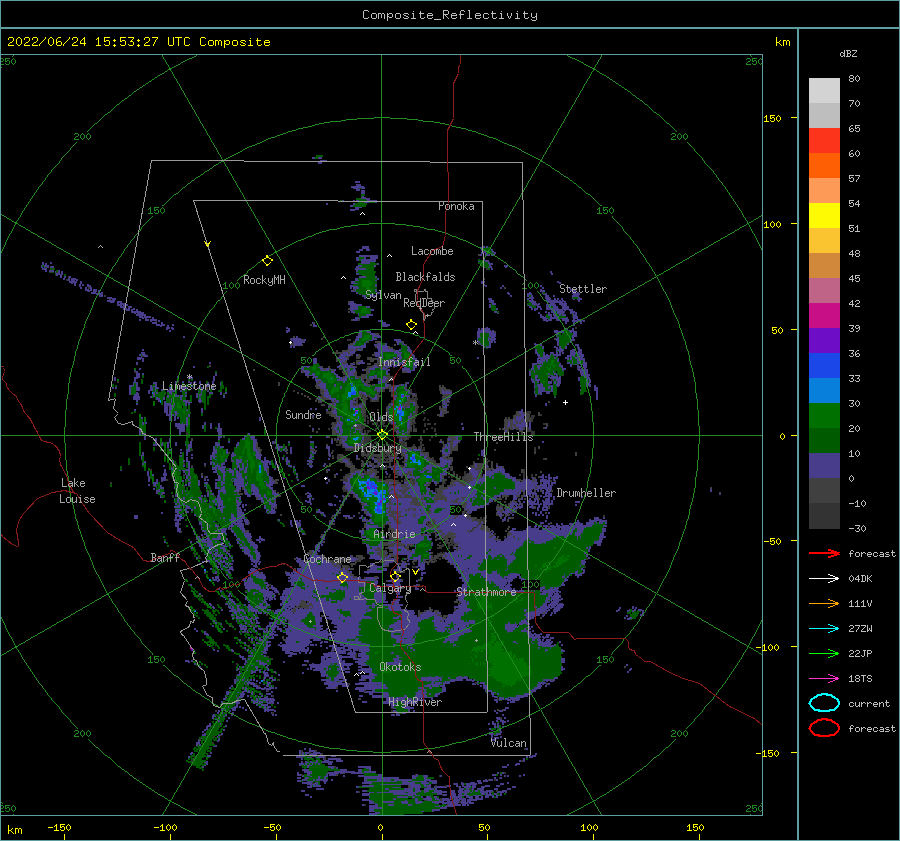Click the white cross marker south of Stettler
This screenshot has width=900, height=841.
click(x=565, y=402)
